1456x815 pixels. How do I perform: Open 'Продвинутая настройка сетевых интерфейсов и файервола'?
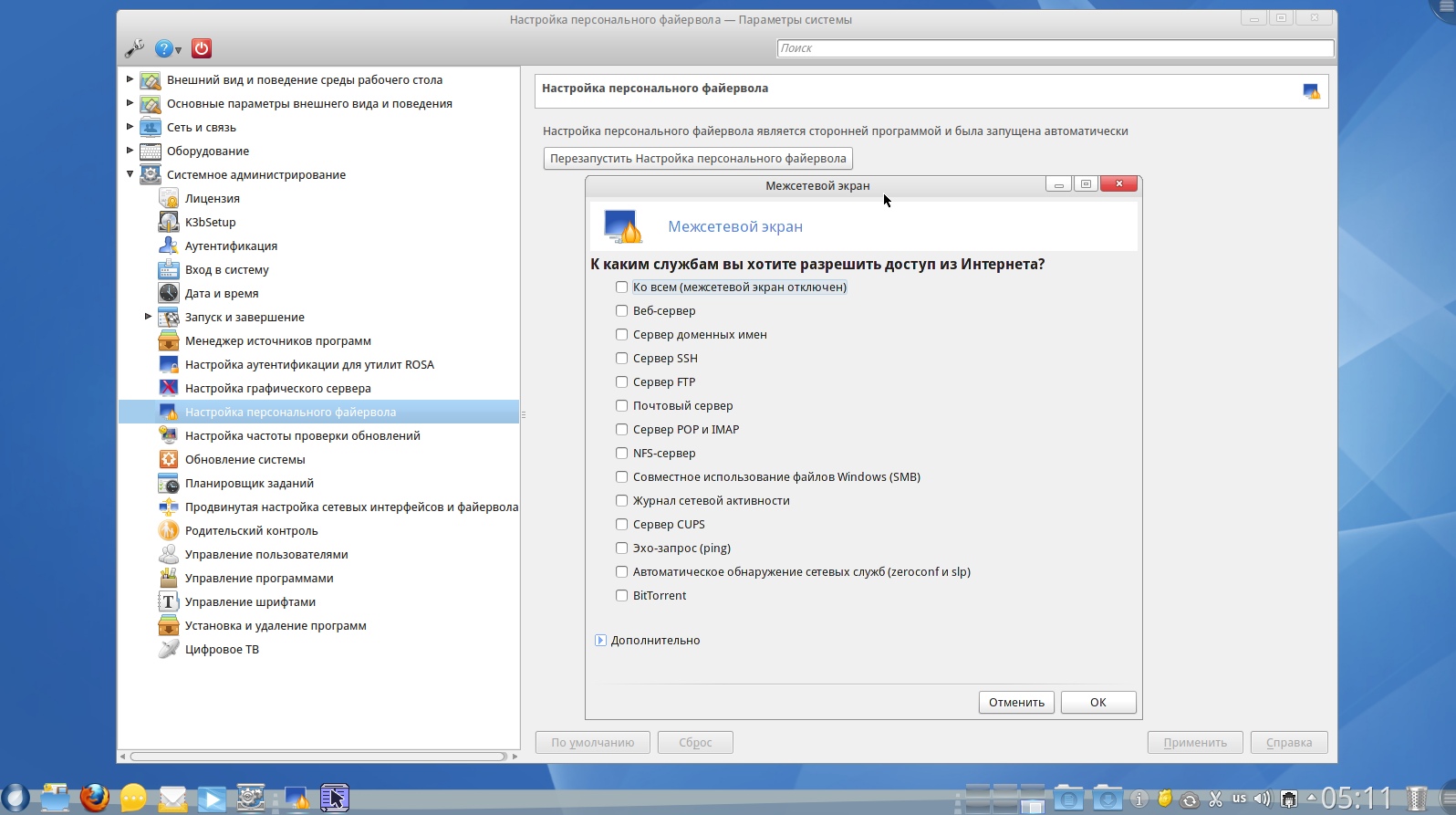tap(351, 507)
